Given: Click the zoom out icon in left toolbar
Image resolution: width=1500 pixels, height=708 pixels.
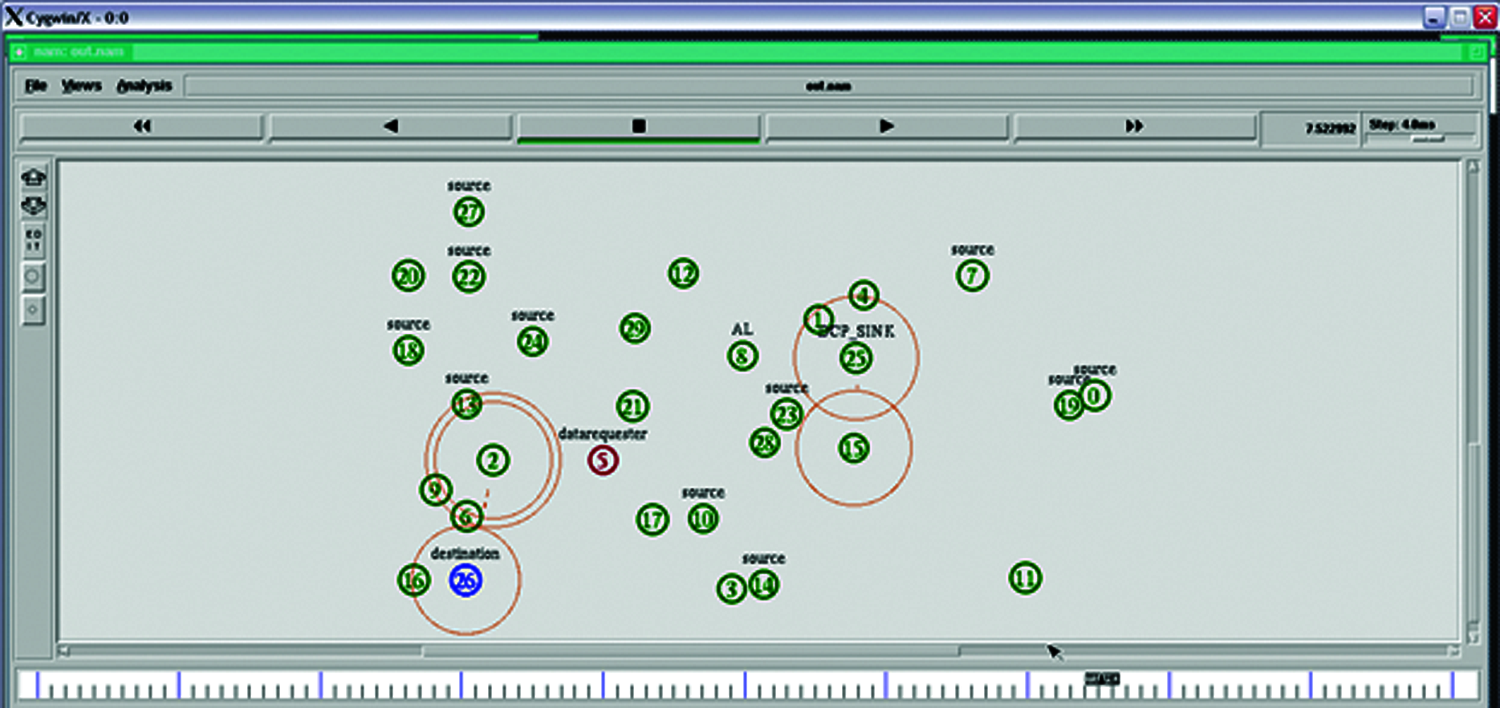Looking at the screenshot, I should [33, 205].
